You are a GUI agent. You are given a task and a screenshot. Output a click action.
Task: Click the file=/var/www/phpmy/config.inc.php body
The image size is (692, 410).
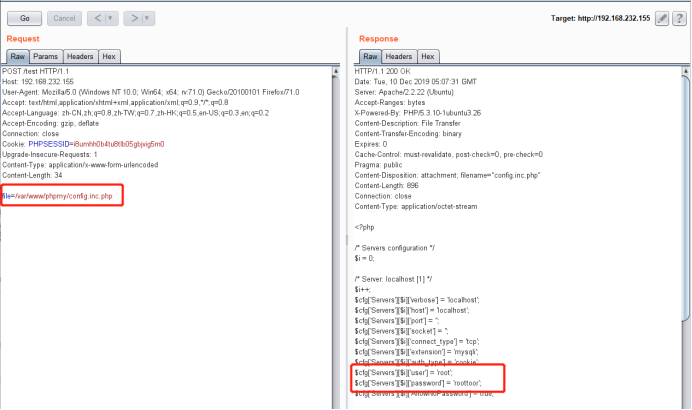(x=57, y=196)
